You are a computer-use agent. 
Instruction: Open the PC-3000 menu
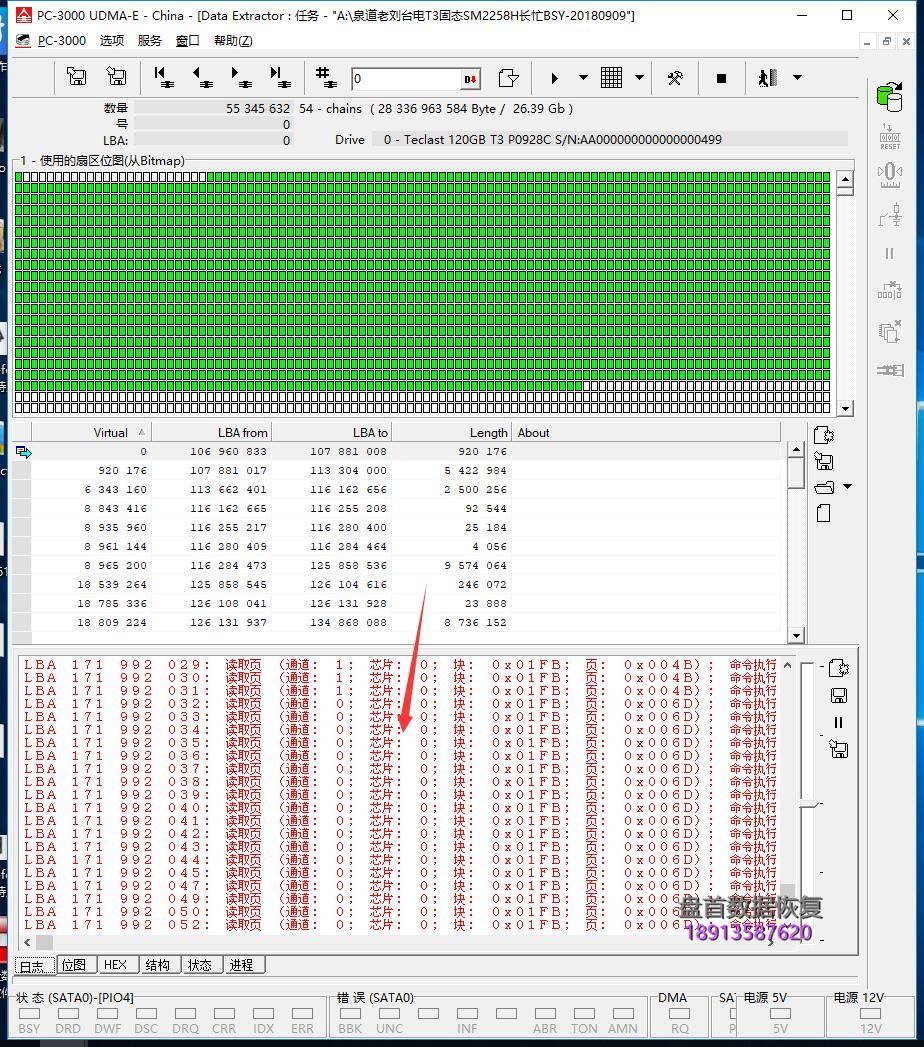click(x=62, y=40)
